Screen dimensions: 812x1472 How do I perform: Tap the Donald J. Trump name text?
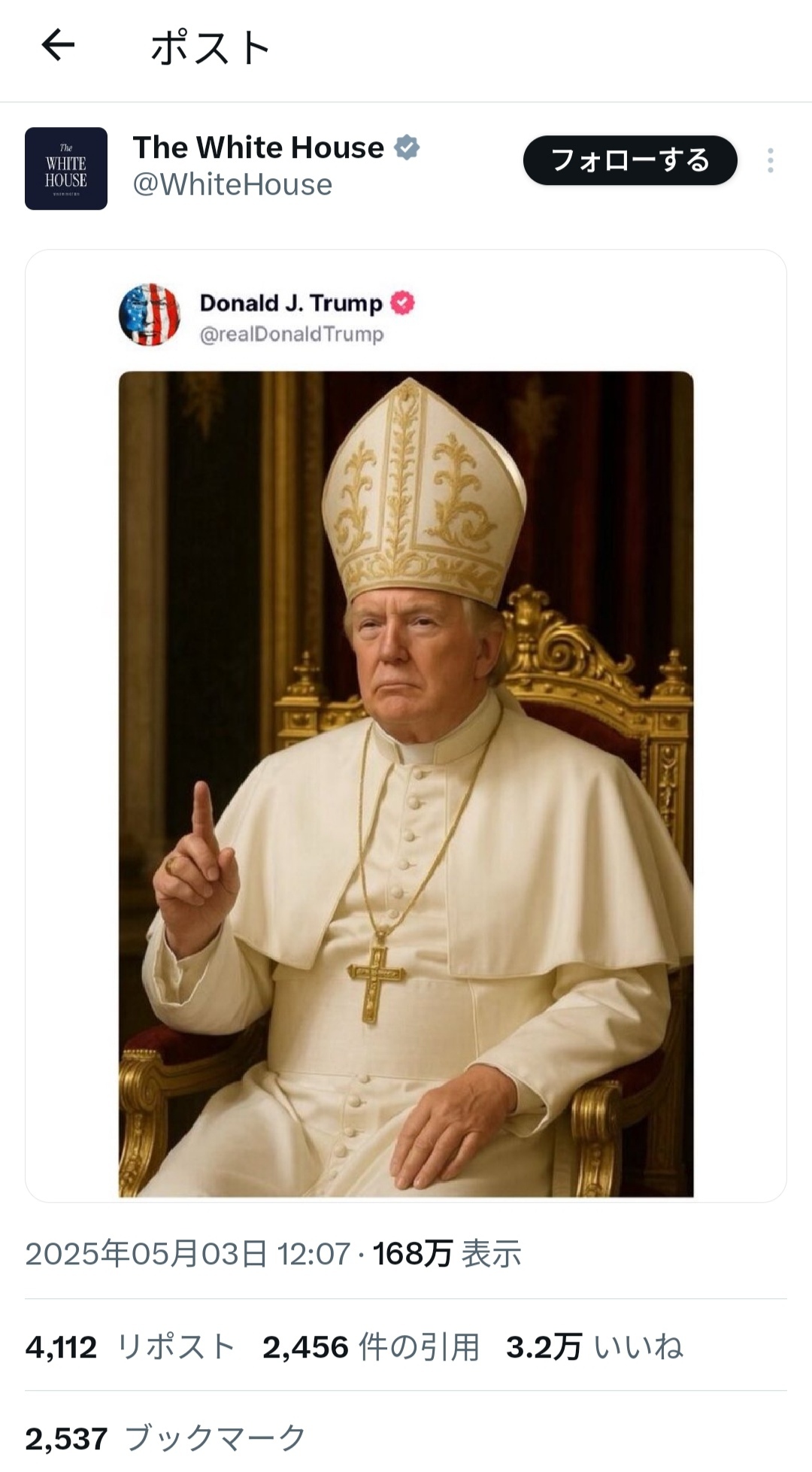coord(291,302)
